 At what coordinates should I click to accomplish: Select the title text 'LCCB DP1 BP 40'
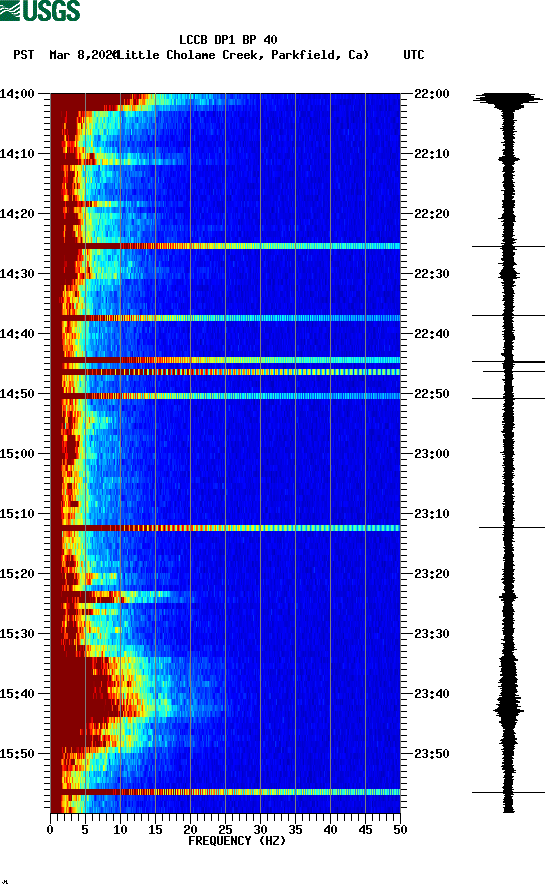pyautogui.click(x=228, y=40)
